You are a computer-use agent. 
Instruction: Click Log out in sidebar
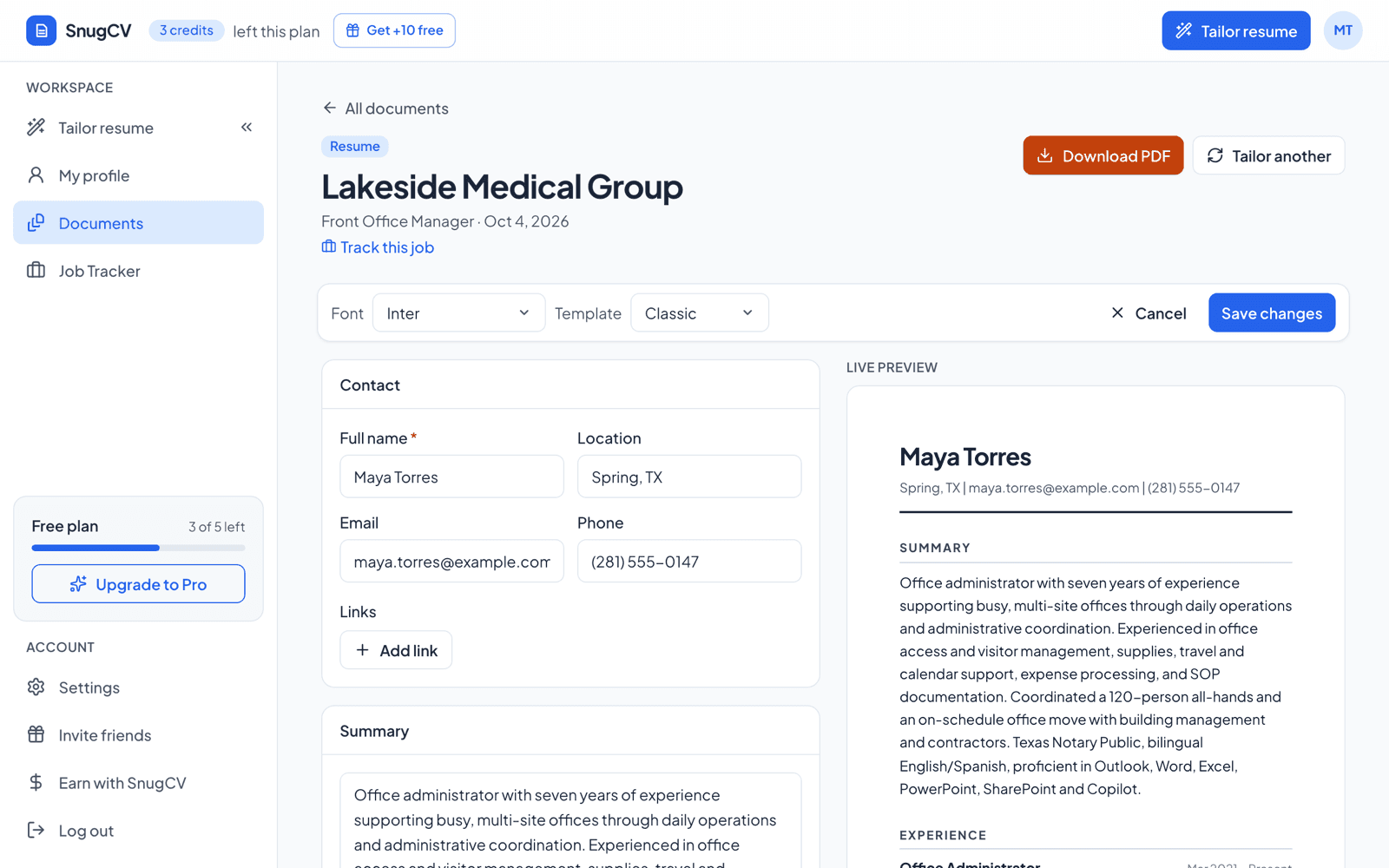click(138, 831)
